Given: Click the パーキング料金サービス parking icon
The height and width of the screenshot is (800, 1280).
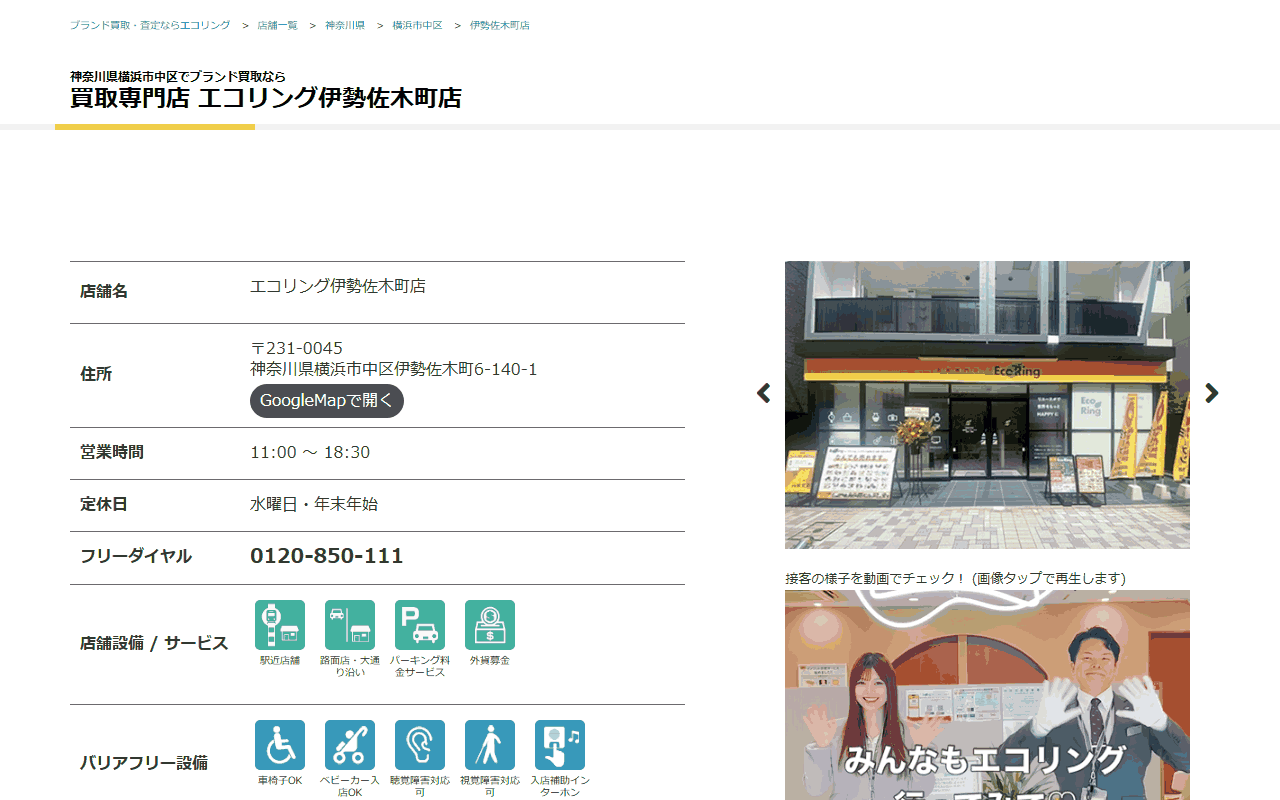Looking at the screenshot, I should tap(420, 625).
